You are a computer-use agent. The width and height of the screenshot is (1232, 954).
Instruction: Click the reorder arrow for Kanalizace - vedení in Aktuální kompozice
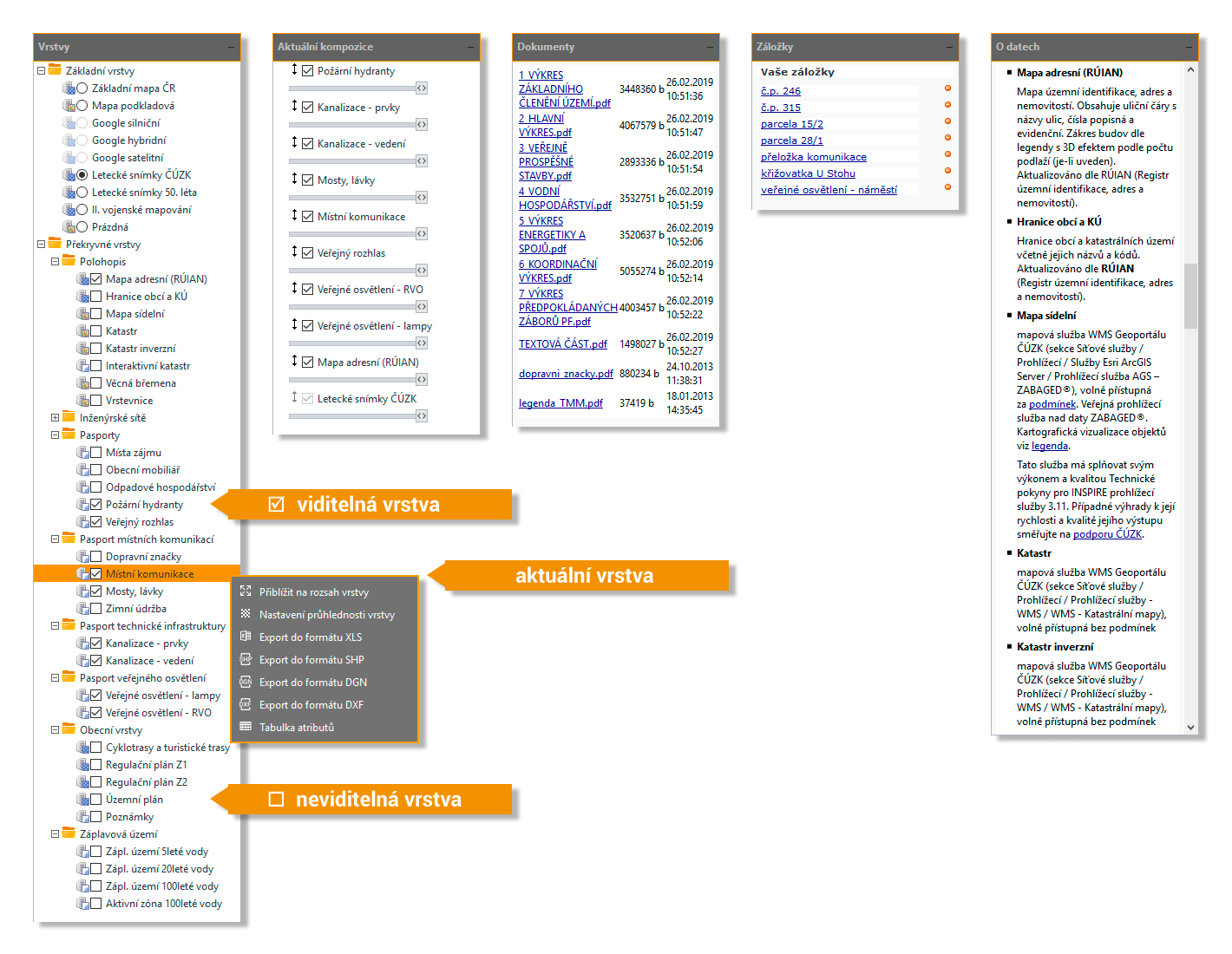[294, 142]
